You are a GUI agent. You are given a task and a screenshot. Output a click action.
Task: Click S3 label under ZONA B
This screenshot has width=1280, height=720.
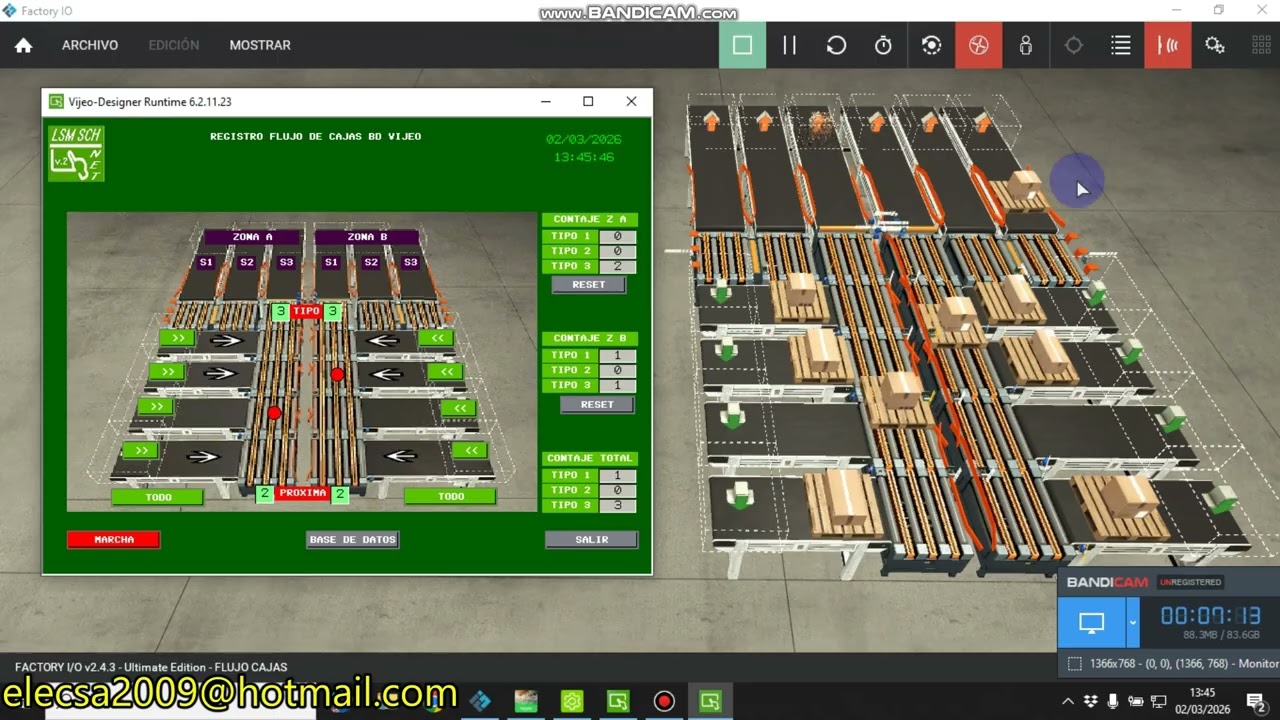[x=409, y=263]
